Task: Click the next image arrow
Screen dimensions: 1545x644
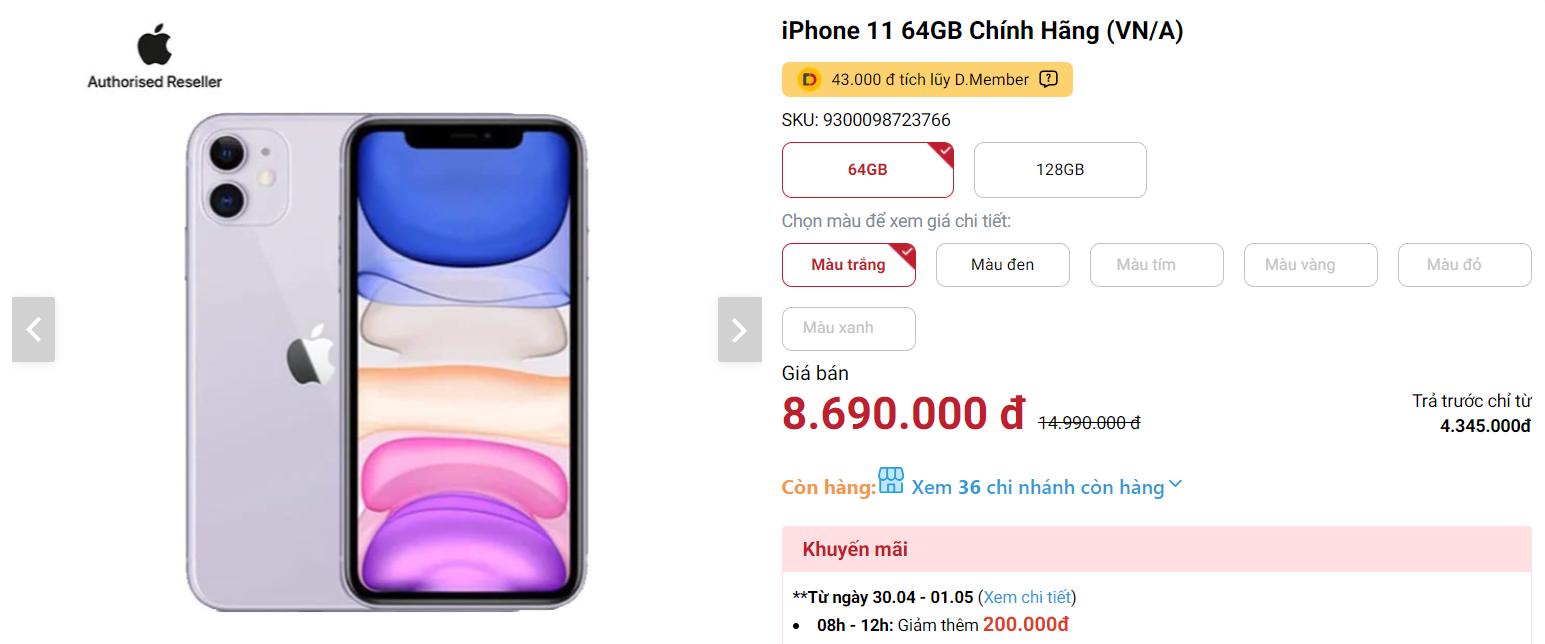Action: click(x=739, y=329)
